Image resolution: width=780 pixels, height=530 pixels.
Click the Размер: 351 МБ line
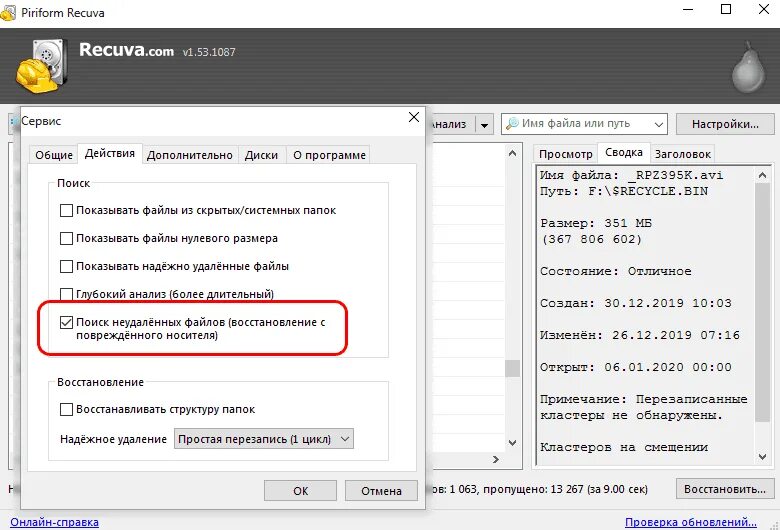[596, 223]
